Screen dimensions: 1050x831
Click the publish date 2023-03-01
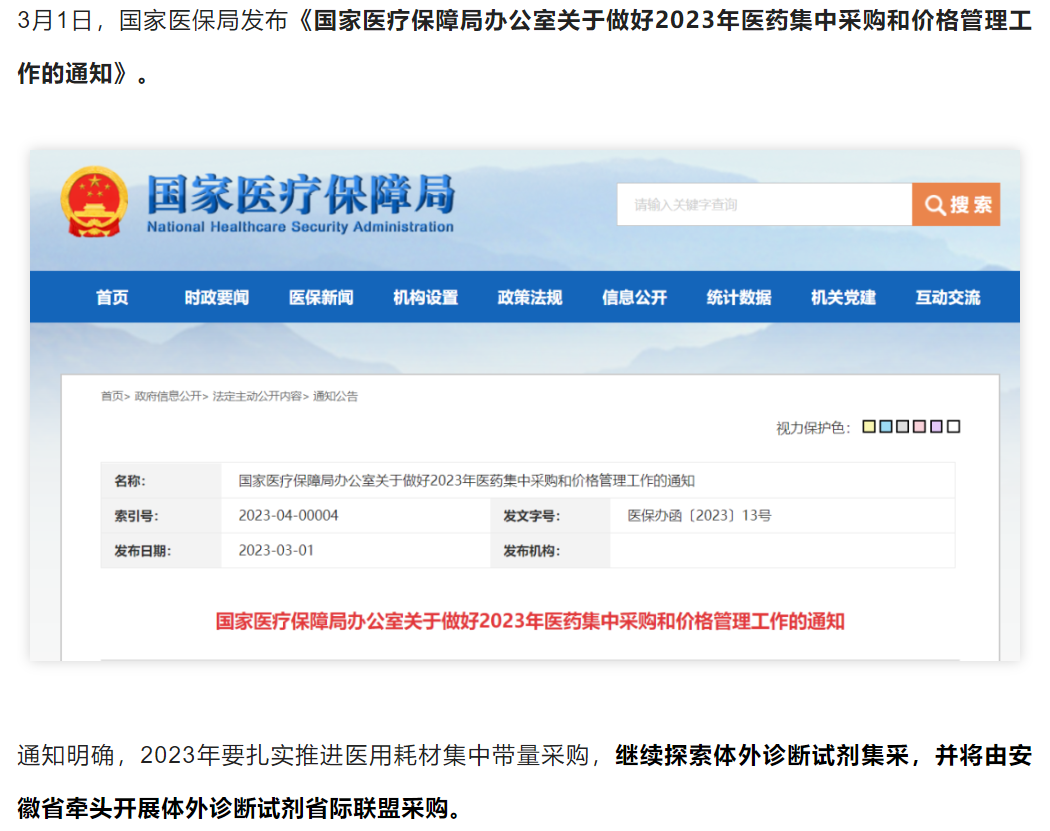[x=276, y=550]
